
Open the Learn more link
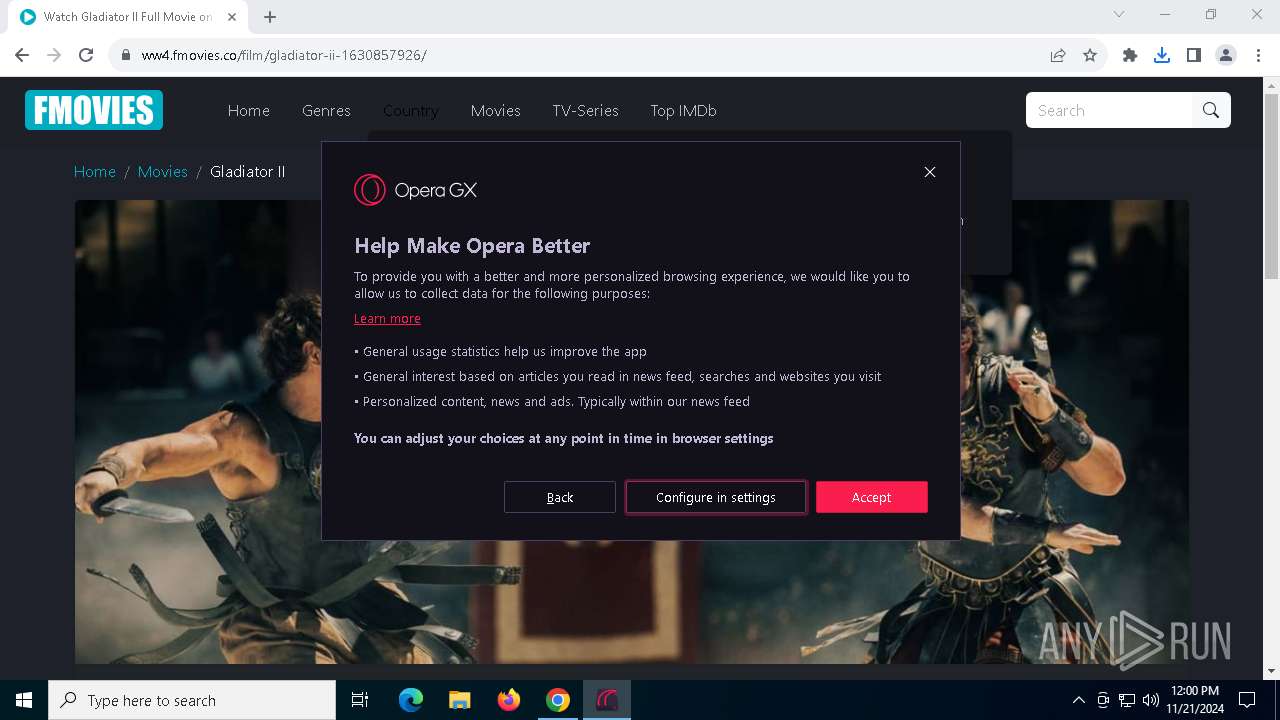[387, 319]
